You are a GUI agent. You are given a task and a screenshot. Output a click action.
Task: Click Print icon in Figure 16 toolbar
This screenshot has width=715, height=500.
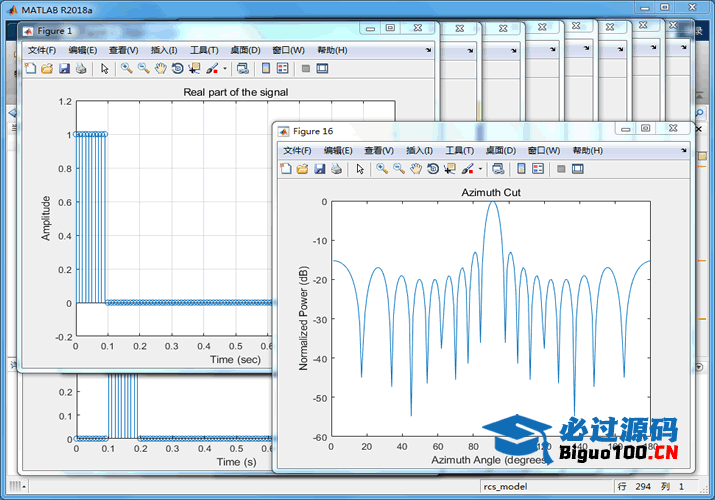click(x=337, y=169)
